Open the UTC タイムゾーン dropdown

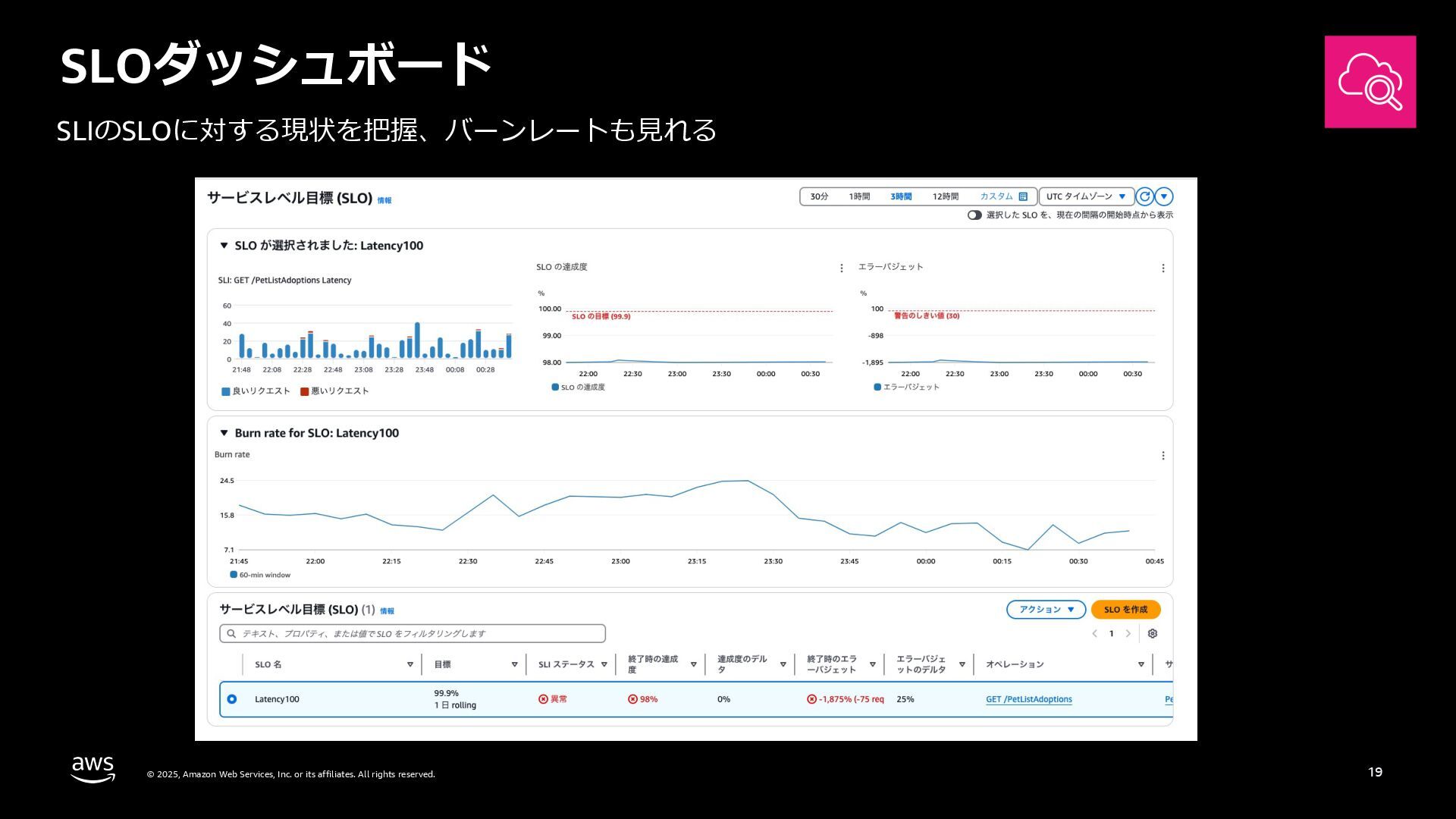(x=1086, y=197)
